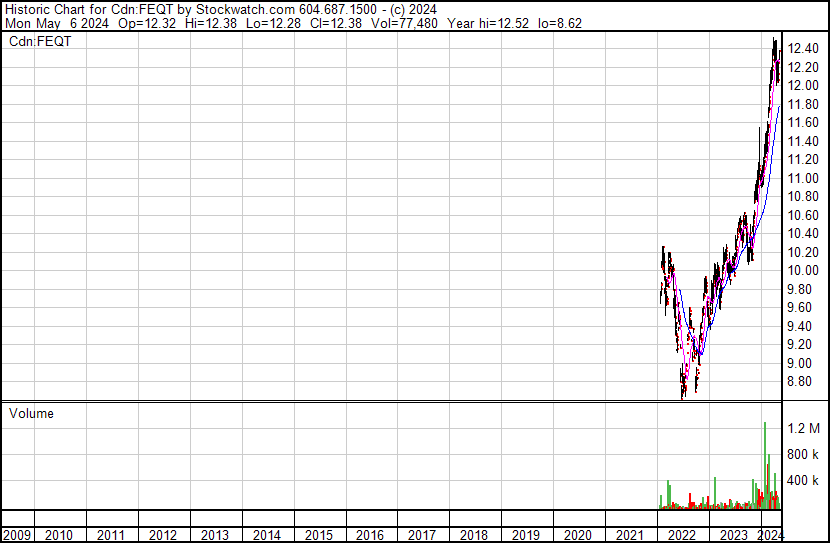
Task: Click the Volume panel label
Action: tap(31, 413)
